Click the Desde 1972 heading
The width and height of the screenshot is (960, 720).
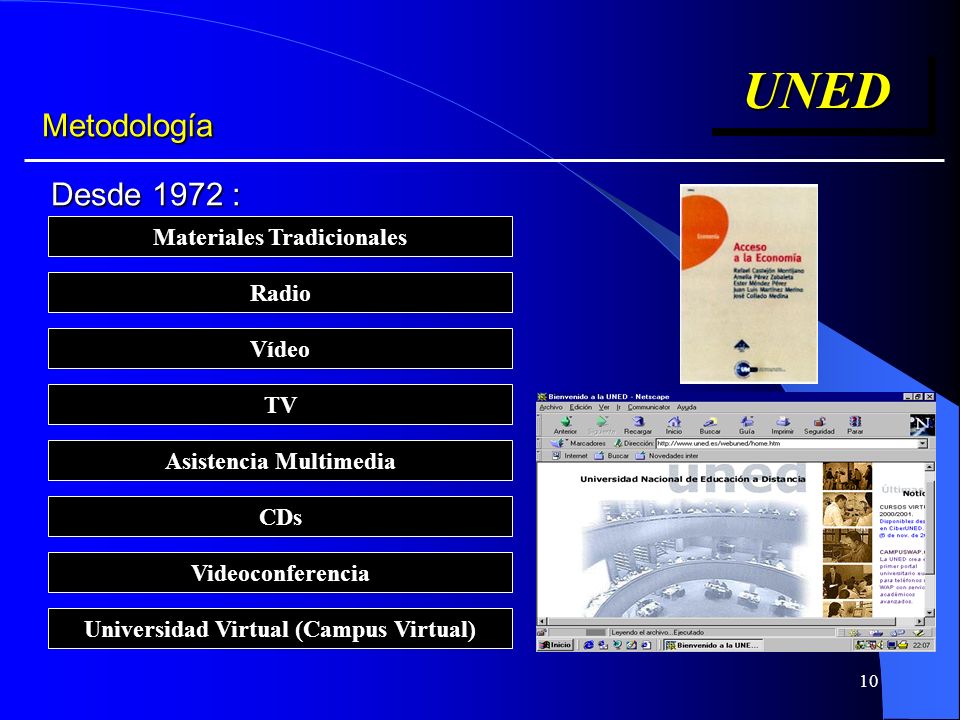pyautogui.click(x=145, y=195)
